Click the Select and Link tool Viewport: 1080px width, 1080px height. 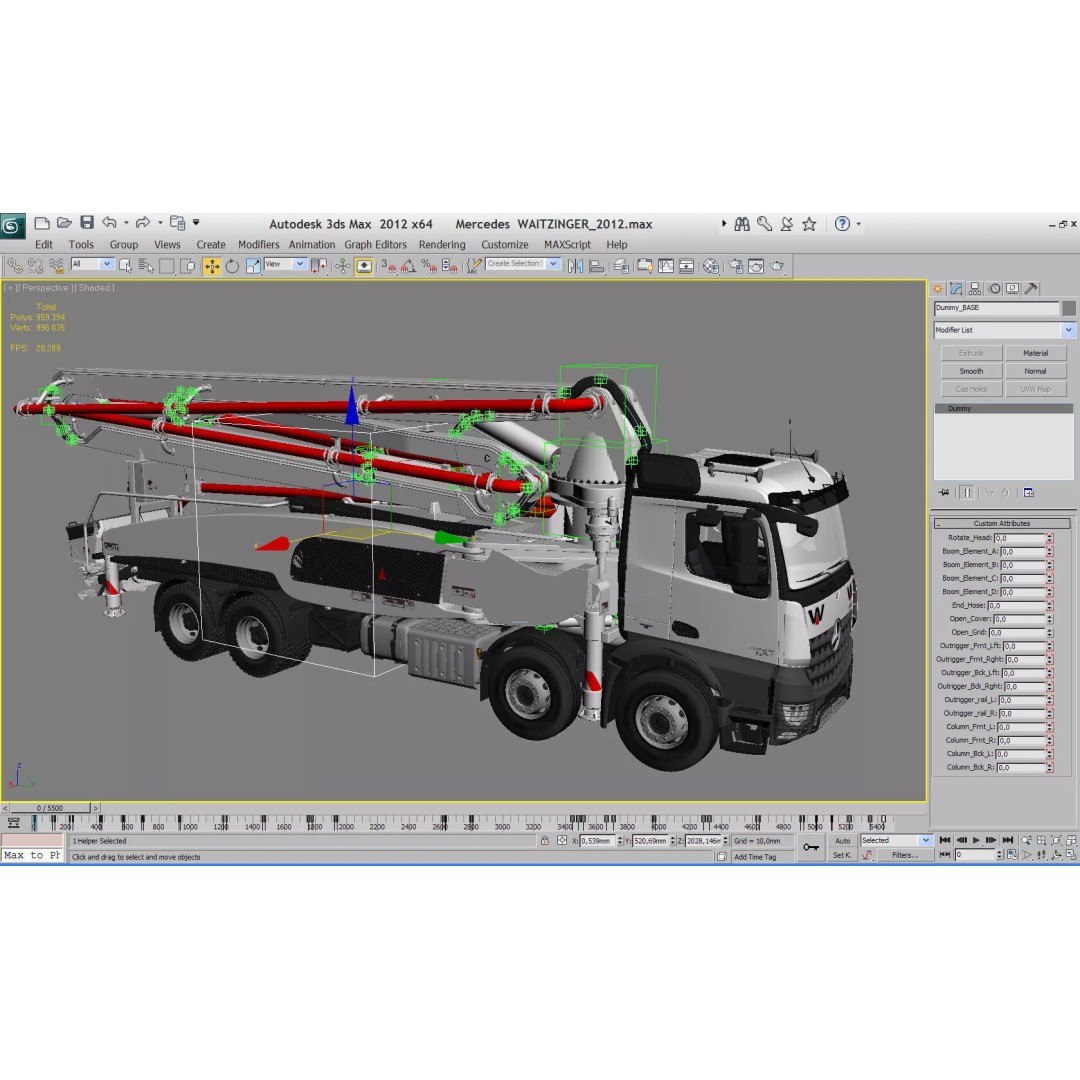(14, 266)
